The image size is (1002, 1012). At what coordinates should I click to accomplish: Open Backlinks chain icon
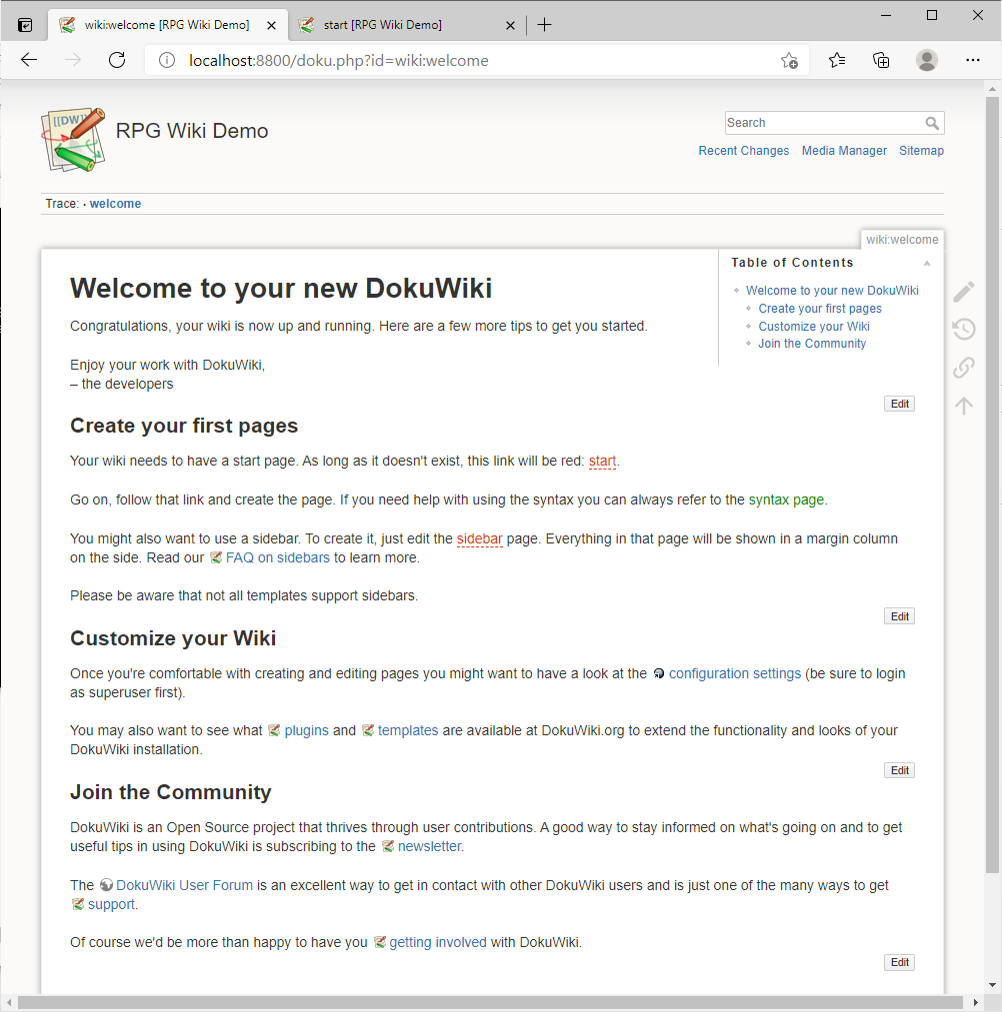[x=964, y=367]
